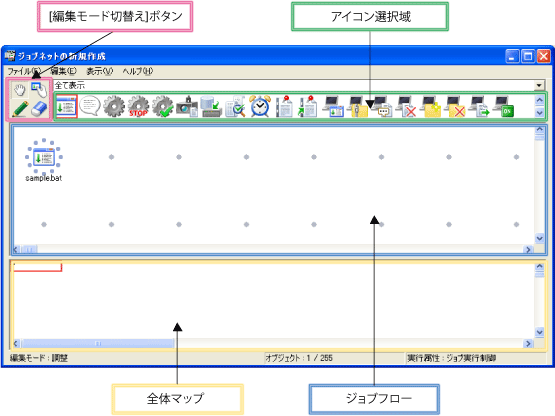Pick the laptop with zipped folder icon
Screen dimensions: 555x416
pos(357,106)
